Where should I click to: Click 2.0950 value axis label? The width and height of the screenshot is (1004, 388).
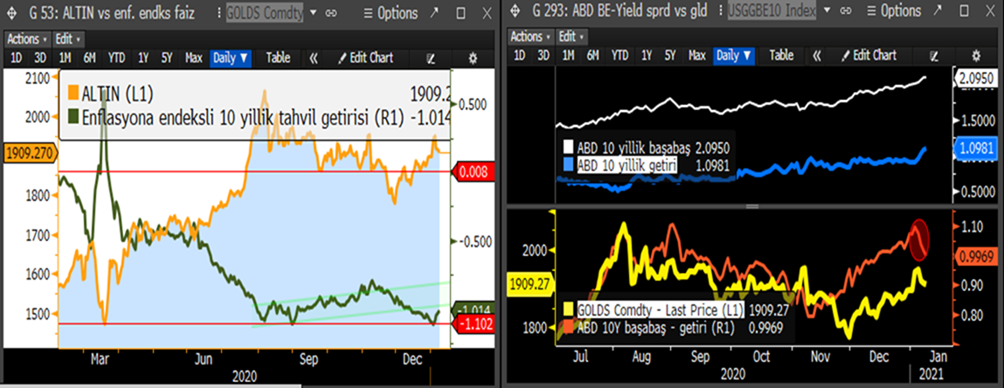click(x=976, y=77)
